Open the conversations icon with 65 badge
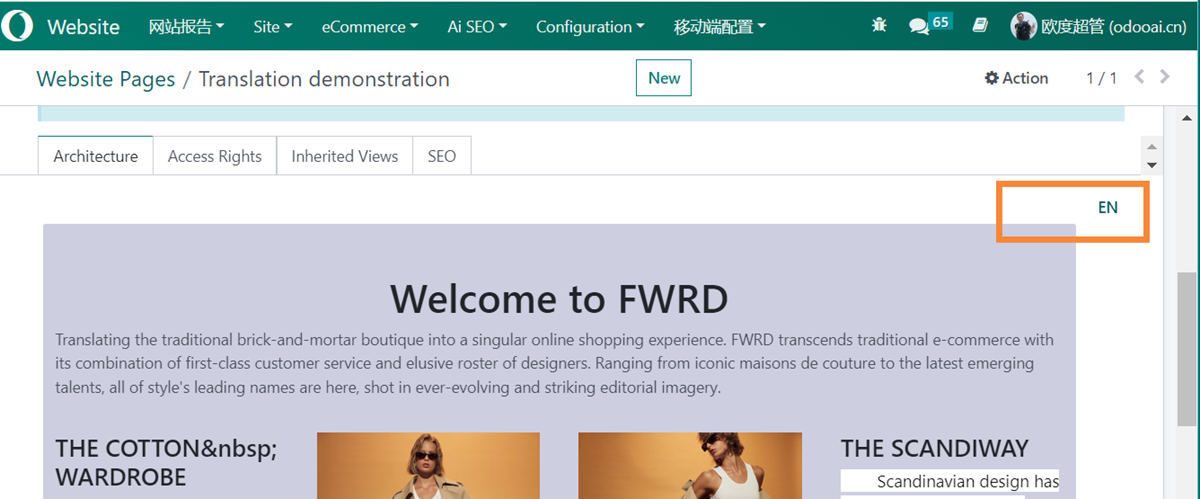The width and height of the screenshot is (1200, 499). tap(929, 25)
